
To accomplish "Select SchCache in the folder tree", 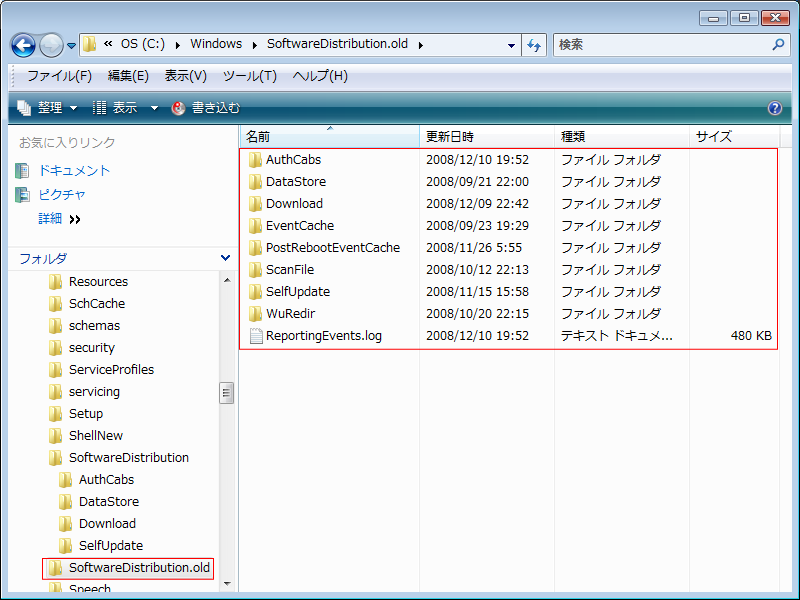I will [x=97, y=304].
